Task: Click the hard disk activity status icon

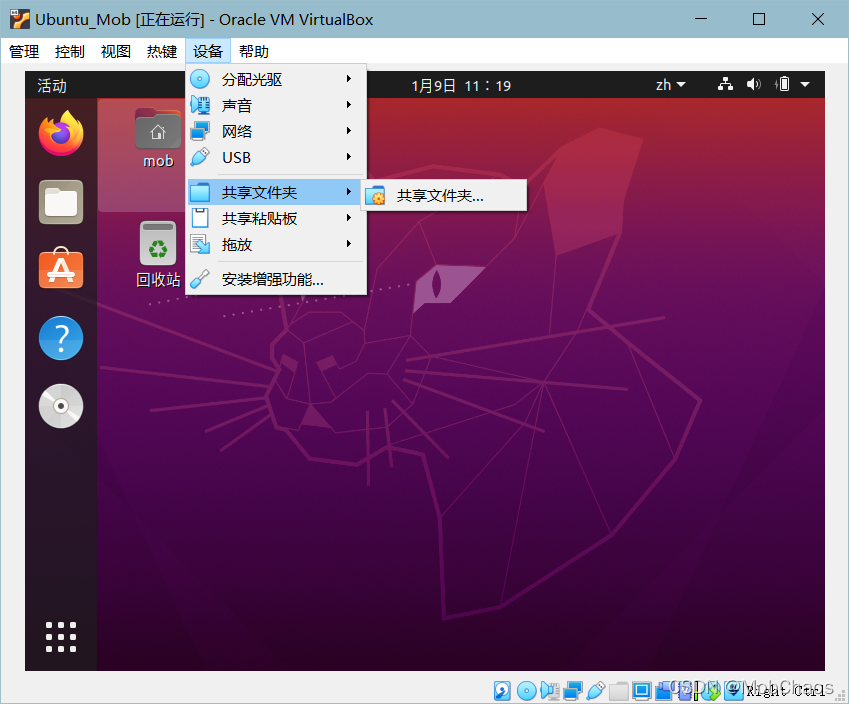Action: point(502,690)
